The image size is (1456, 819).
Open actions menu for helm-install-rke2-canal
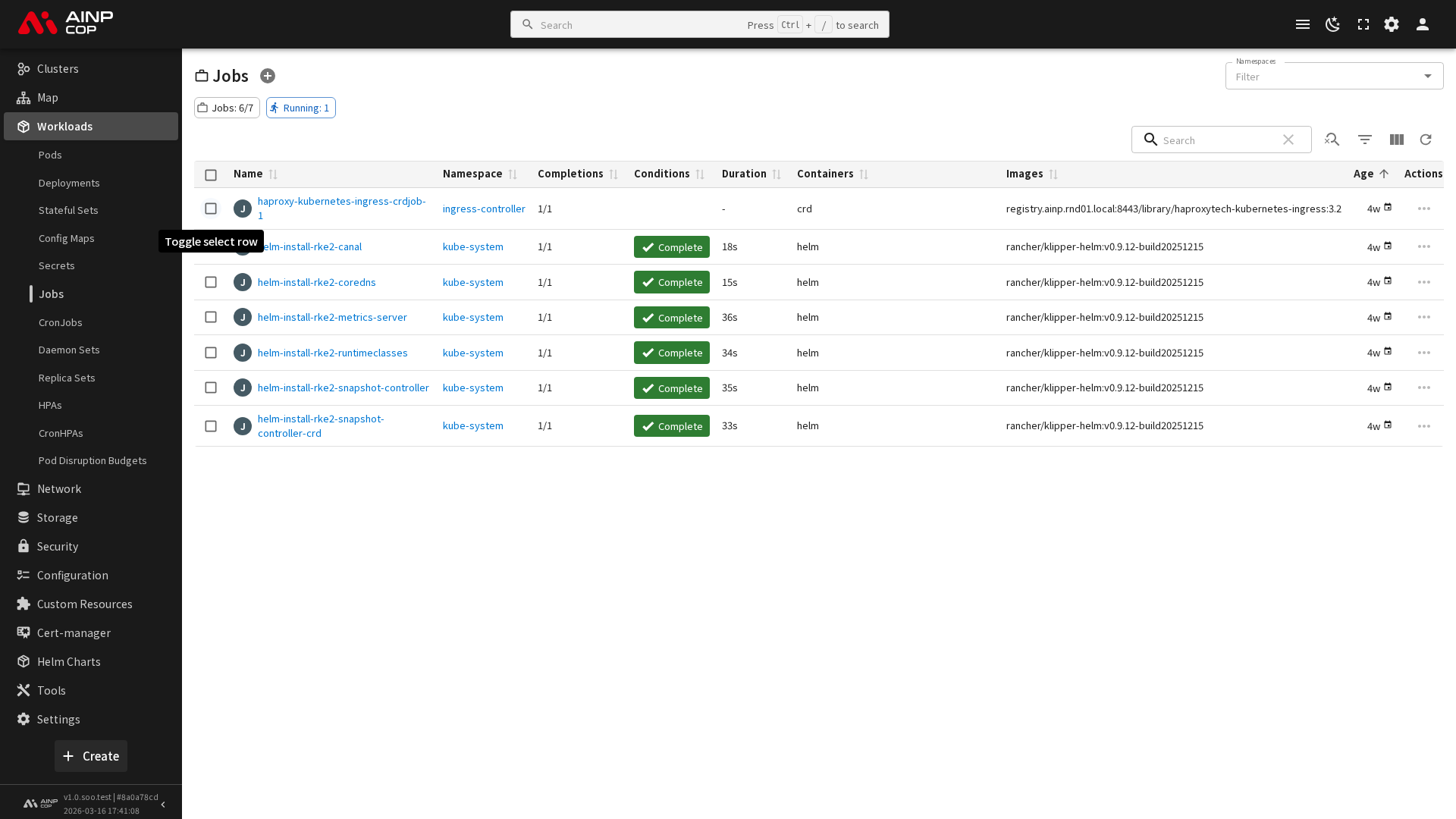coord(1423,246)
